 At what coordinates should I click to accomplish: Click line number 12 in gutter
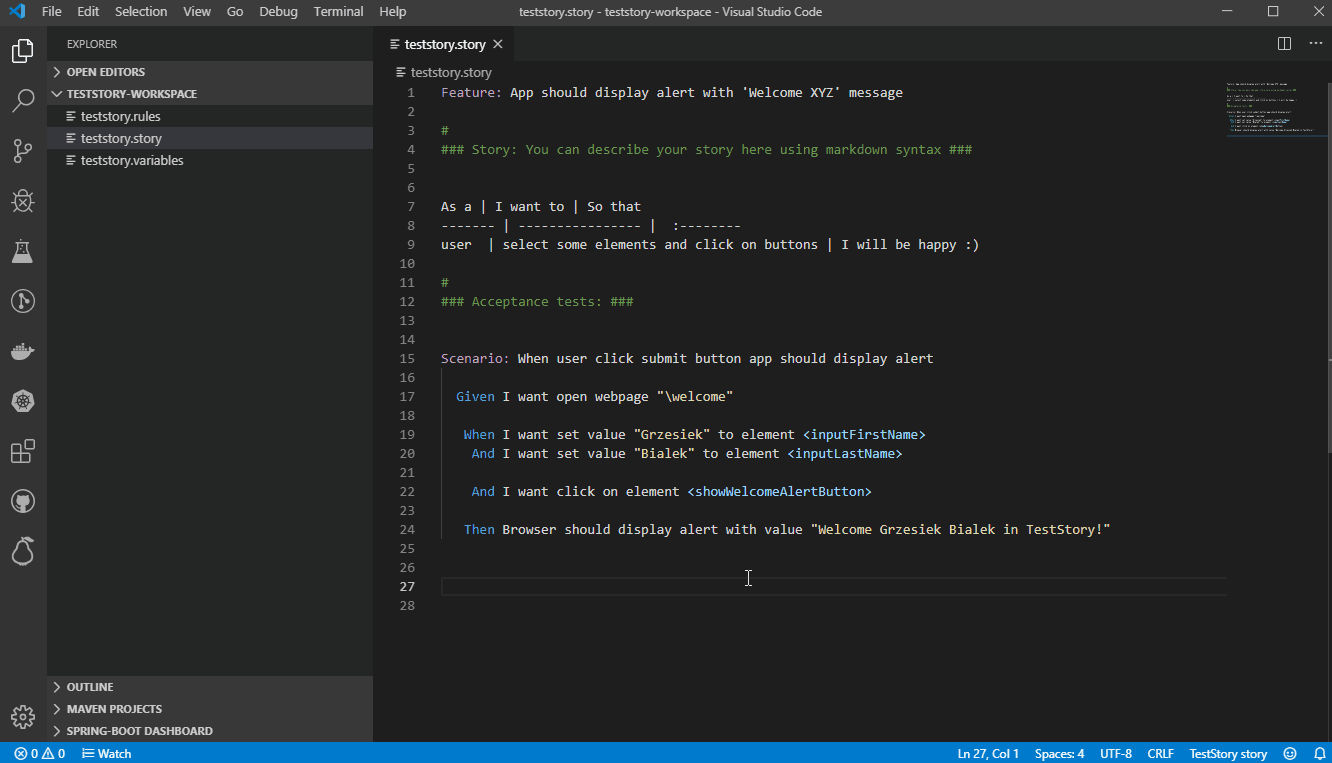406,301
